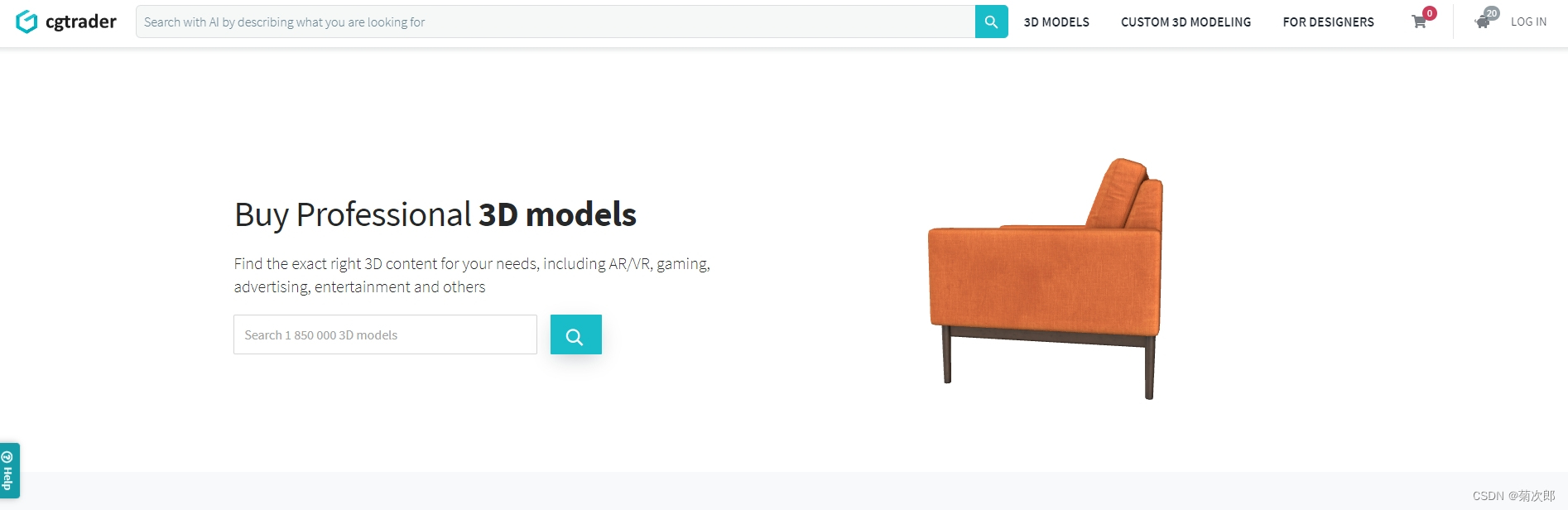This screenshot has height=510, width=1568.
Task: Open the FOR DESIGNERS menu
Action: pos(1328,22)
